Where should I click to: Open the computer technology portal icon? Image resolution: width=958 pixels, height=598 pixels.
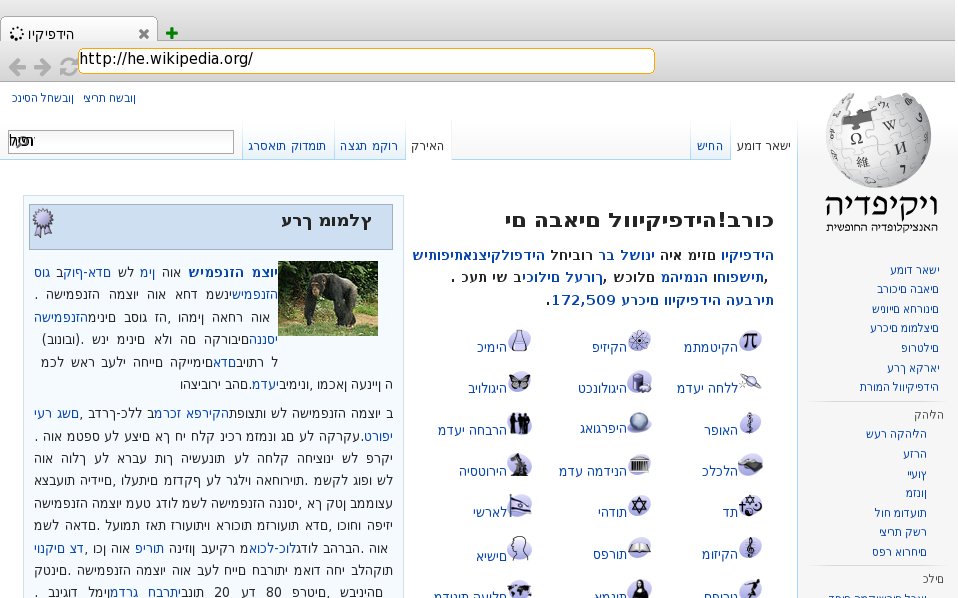[639, 382]
